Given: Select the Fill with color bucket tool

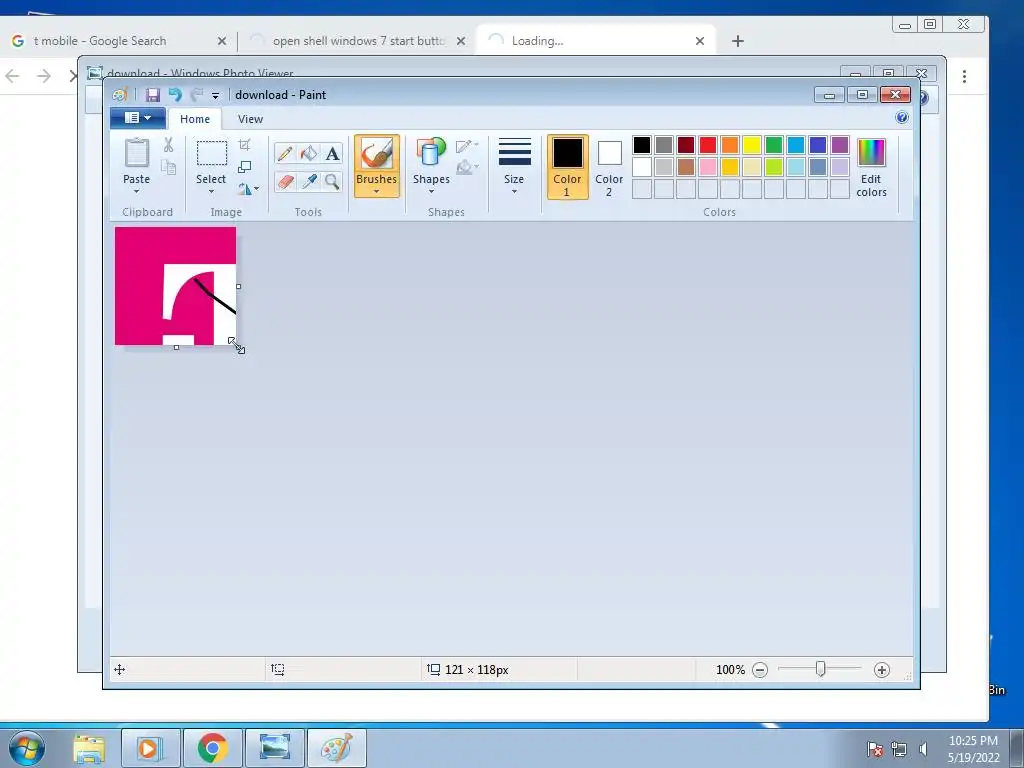Looking at the screenshot, I should tap(308, 153).
